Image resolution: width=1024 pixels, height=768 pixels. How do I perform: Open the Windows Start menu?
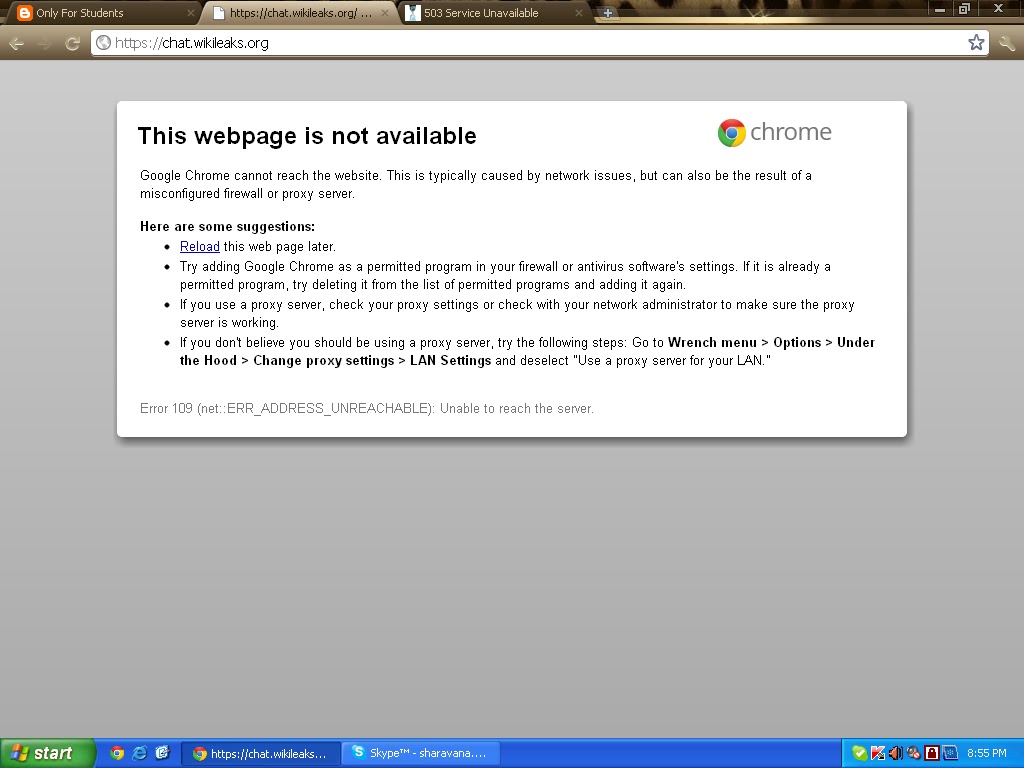tap(47, 753)
